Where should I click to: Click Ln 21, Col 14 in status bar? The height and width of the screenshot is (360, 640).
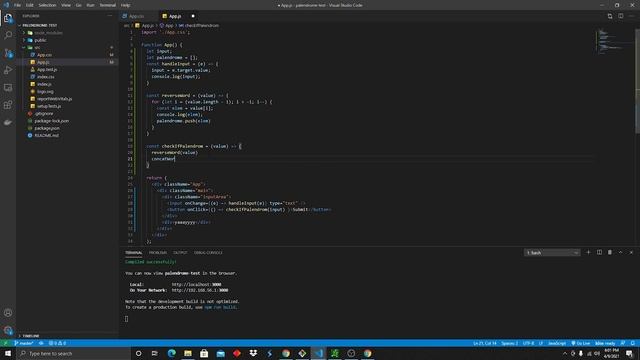click(484, 343)
